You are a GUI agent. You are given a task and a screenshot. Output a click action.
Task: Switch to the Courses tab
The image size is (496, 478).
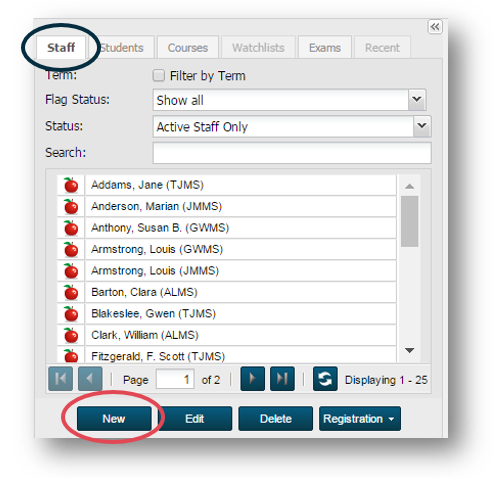(188, 47)
